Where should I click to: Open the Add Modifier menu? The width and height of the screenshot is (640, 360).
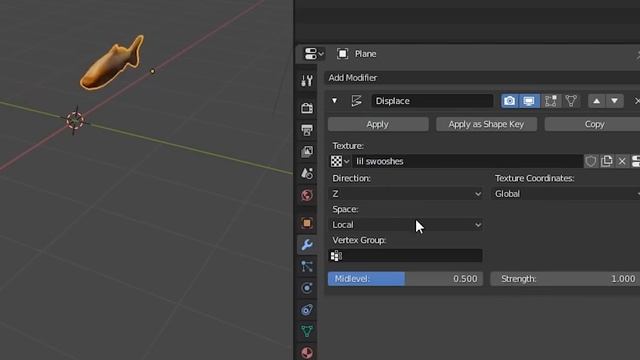pos(482,78)
